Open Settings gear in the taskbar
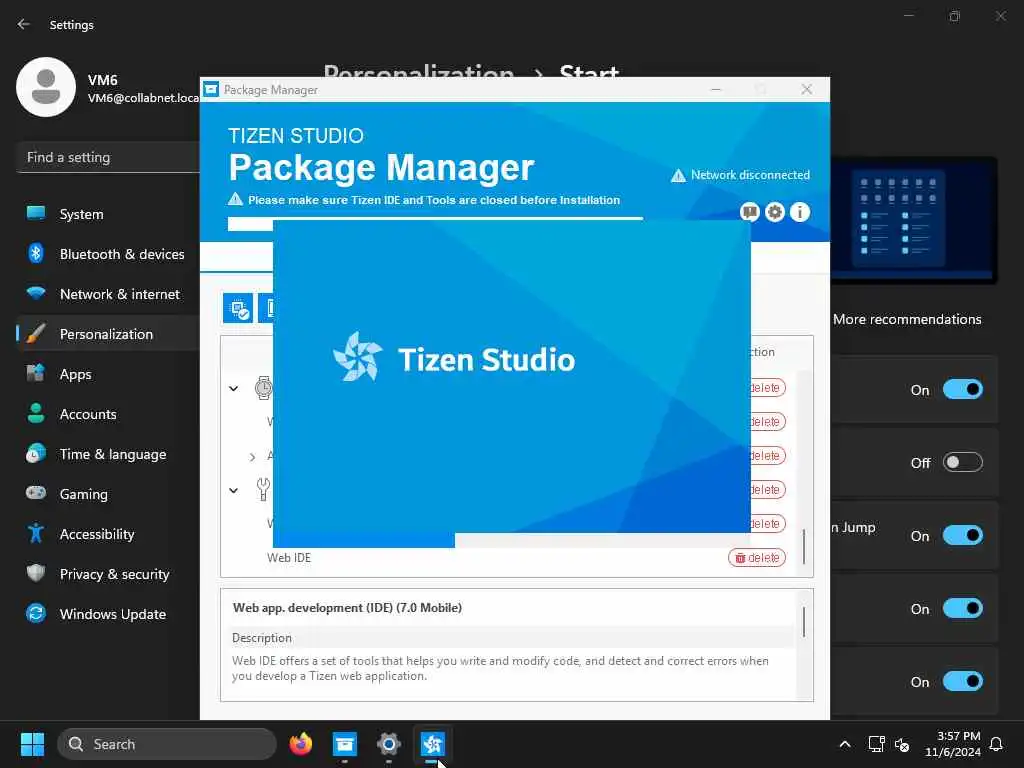Image resolution: width=1024 pixels, height=768 pixels. pos(389,744)
